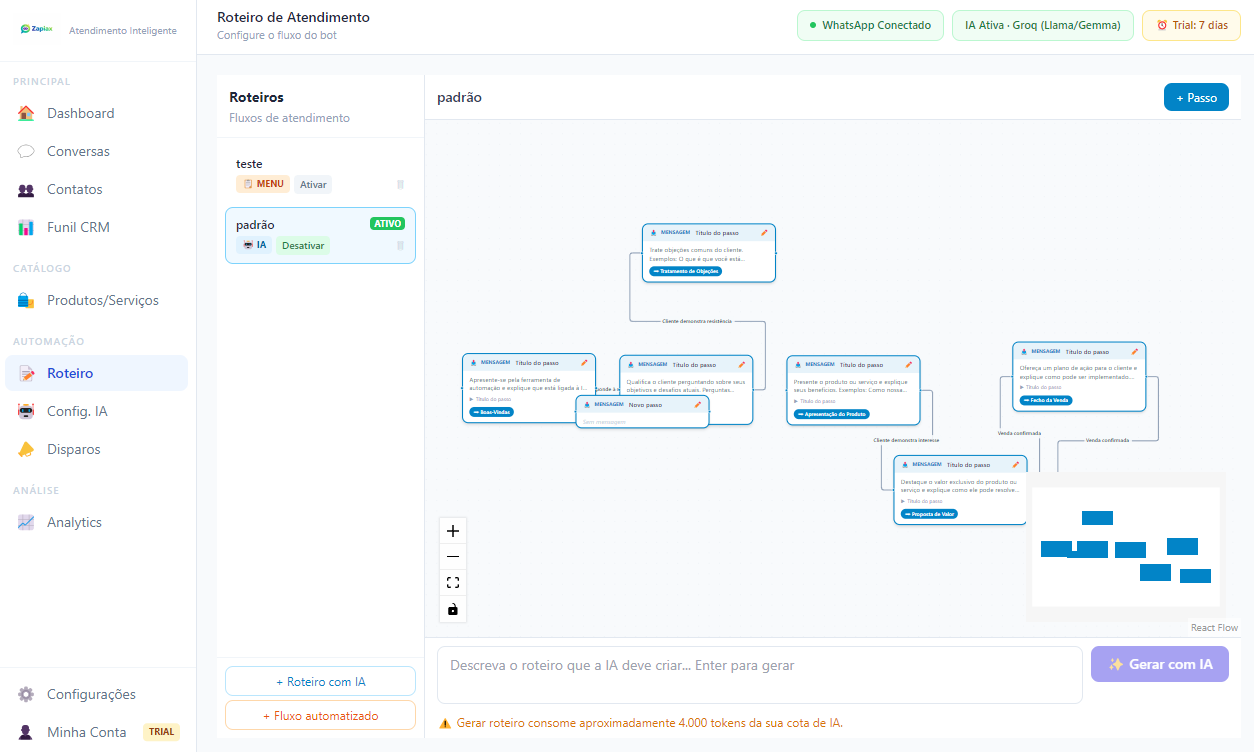Screen dimensions: 1254x752
Task: Click + Fluxo automatizado button
Action: coord(320,716)
